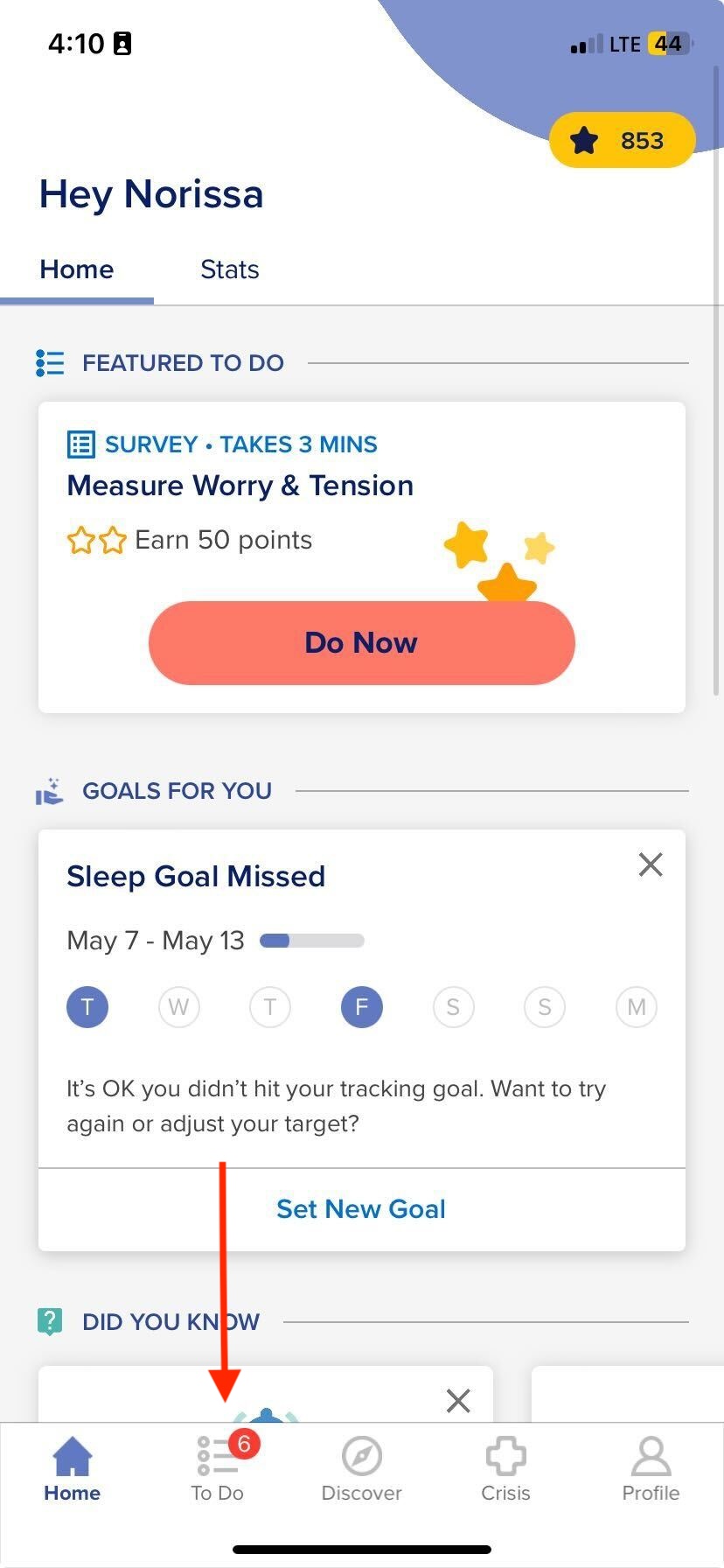Go to the Profile icon
Viewport: 724px width, 1568px height.
[x=651, y=1457]
